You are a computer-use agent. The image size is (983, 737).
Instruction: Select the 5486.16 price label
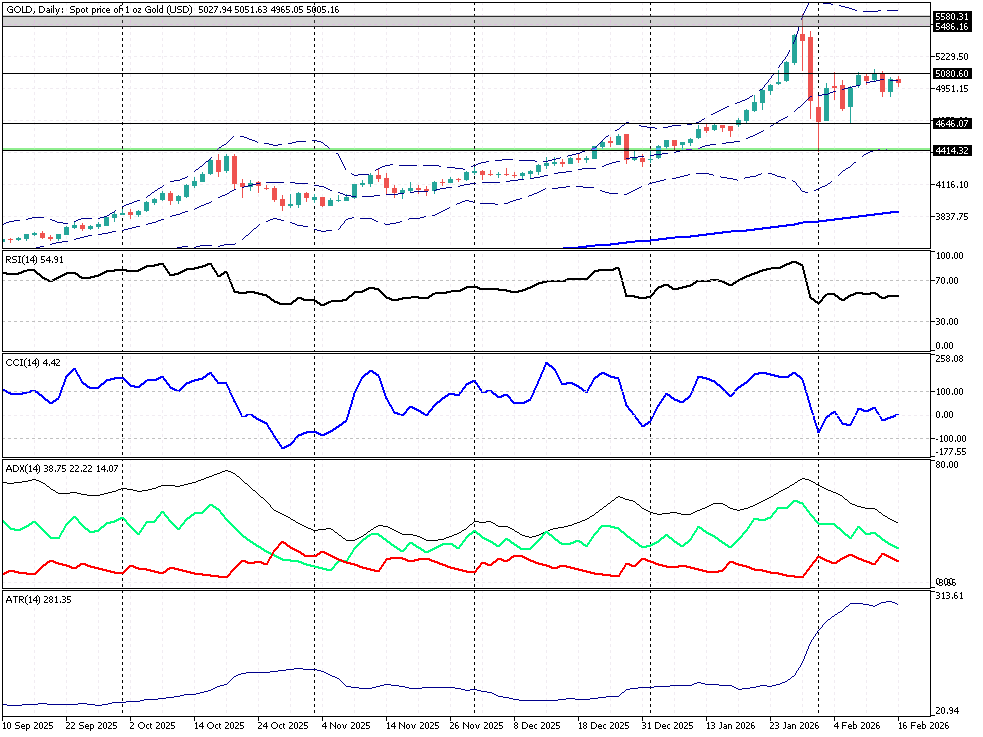pyautogui.click(x=951, y=27)
